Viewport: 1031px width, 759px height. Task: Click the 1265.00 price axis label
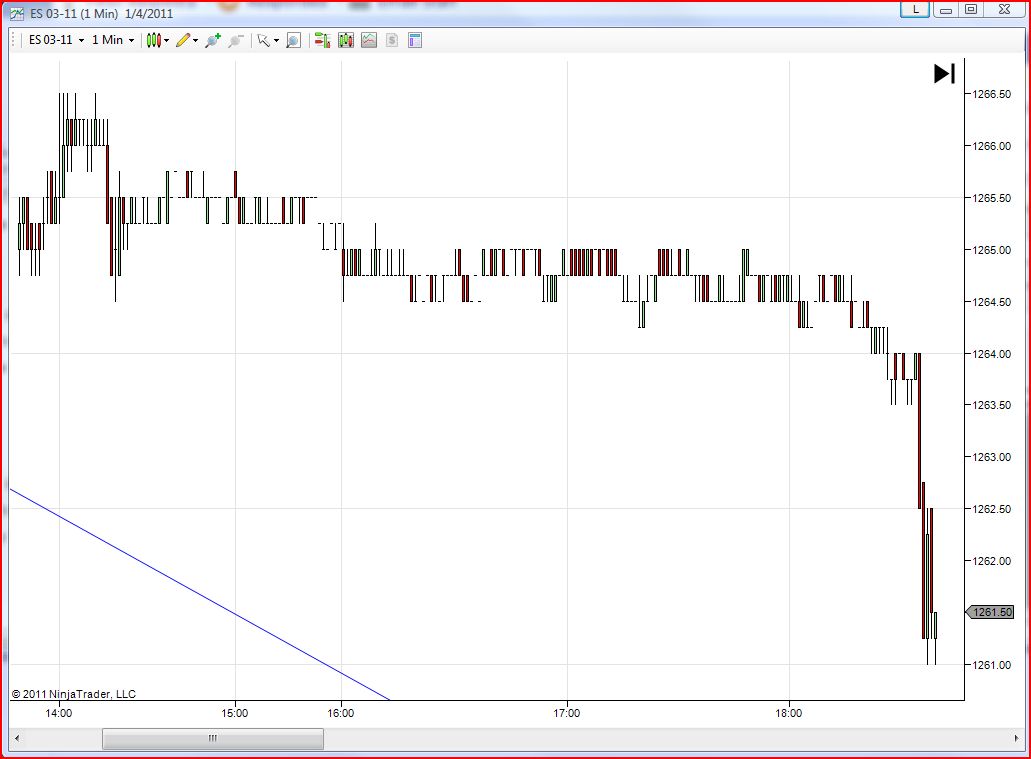click(x=992, y=250)
